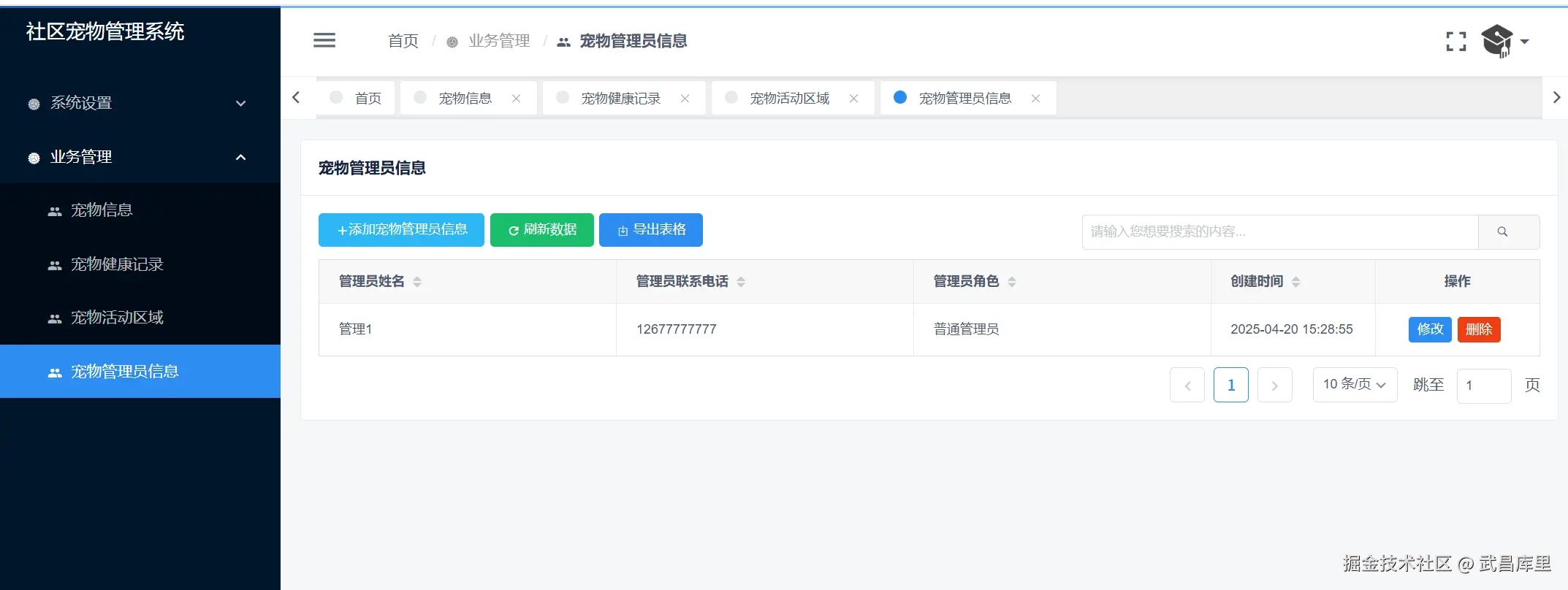Click the 宠物管理员信息 card heading

pos(372,168)
